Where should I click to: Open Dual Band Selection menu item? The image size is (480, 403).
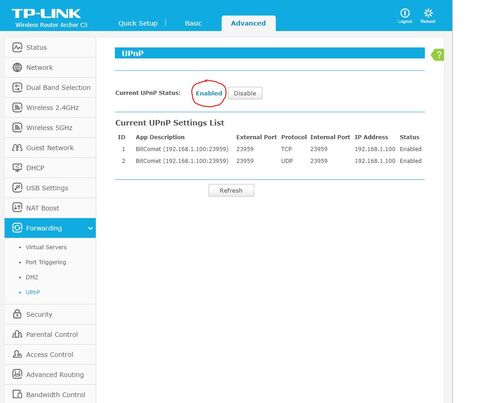(x=50, y=87)
